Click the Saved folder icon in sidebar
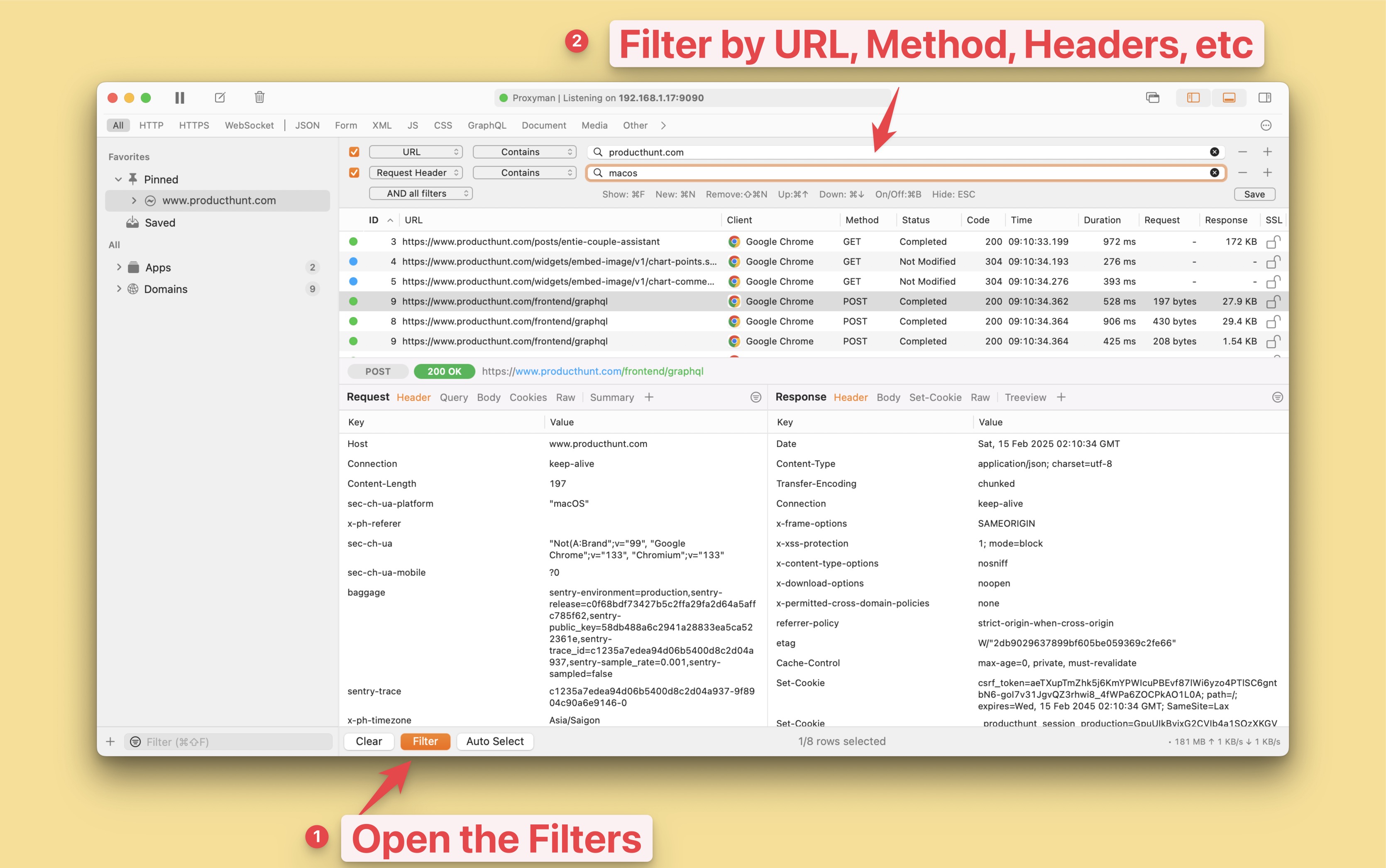1386x868 pixels. [x=132, y=222]
